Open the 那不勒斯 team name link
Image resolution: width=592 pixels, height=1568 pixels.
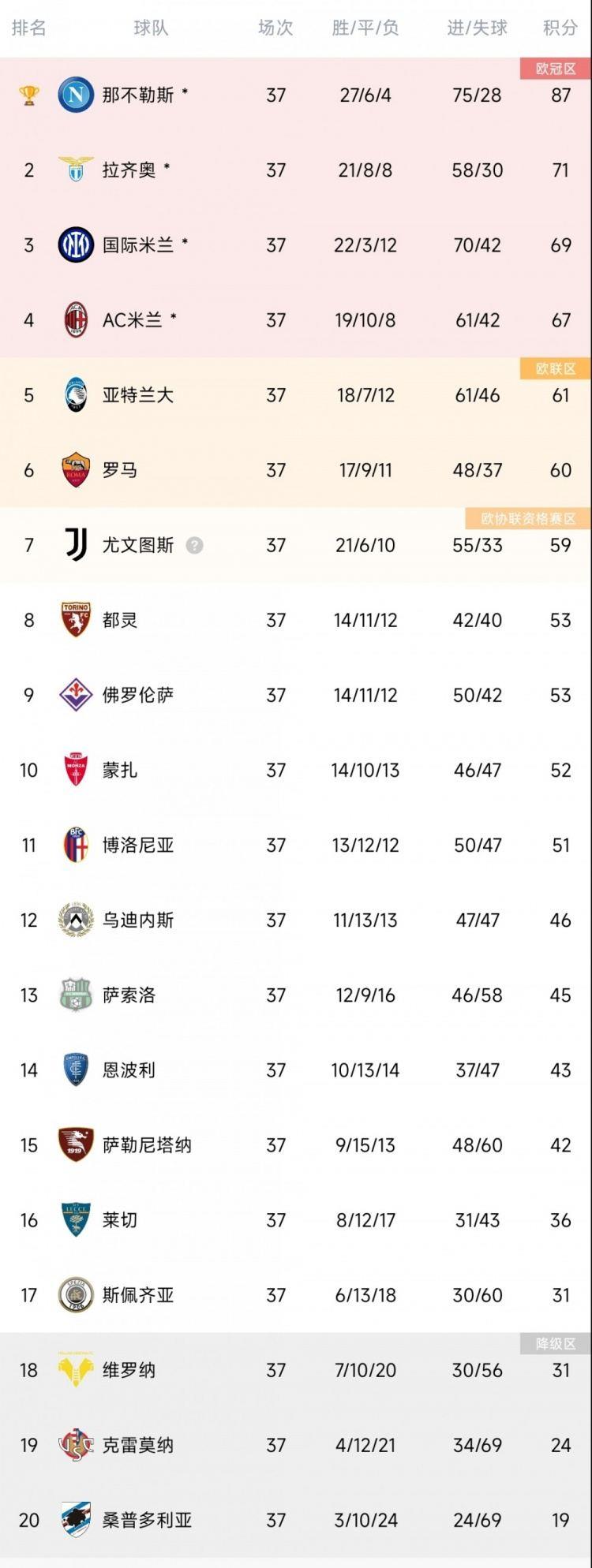pos(138,95)
